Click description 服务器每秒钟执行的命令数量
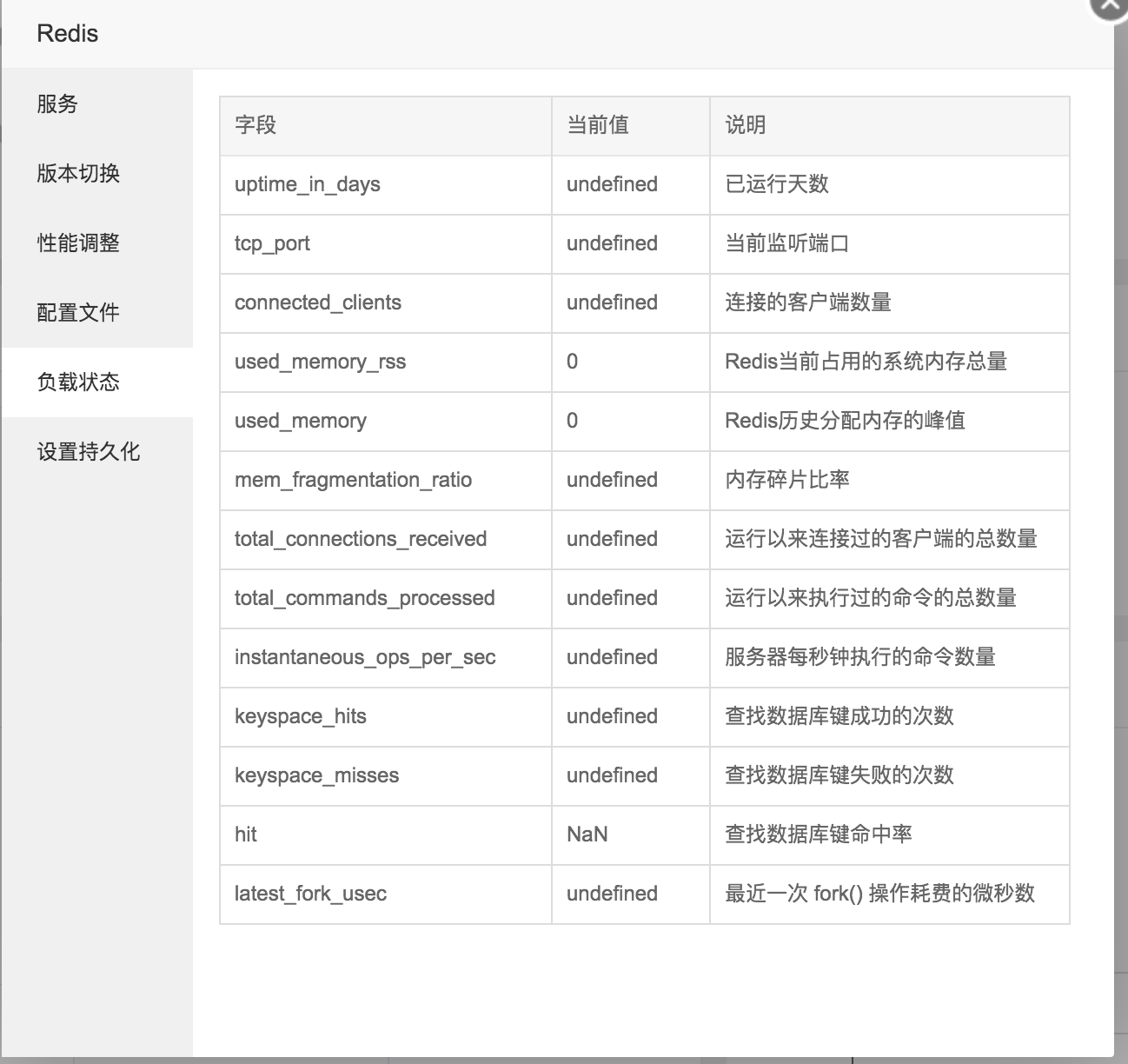 (x=860, y=657)
